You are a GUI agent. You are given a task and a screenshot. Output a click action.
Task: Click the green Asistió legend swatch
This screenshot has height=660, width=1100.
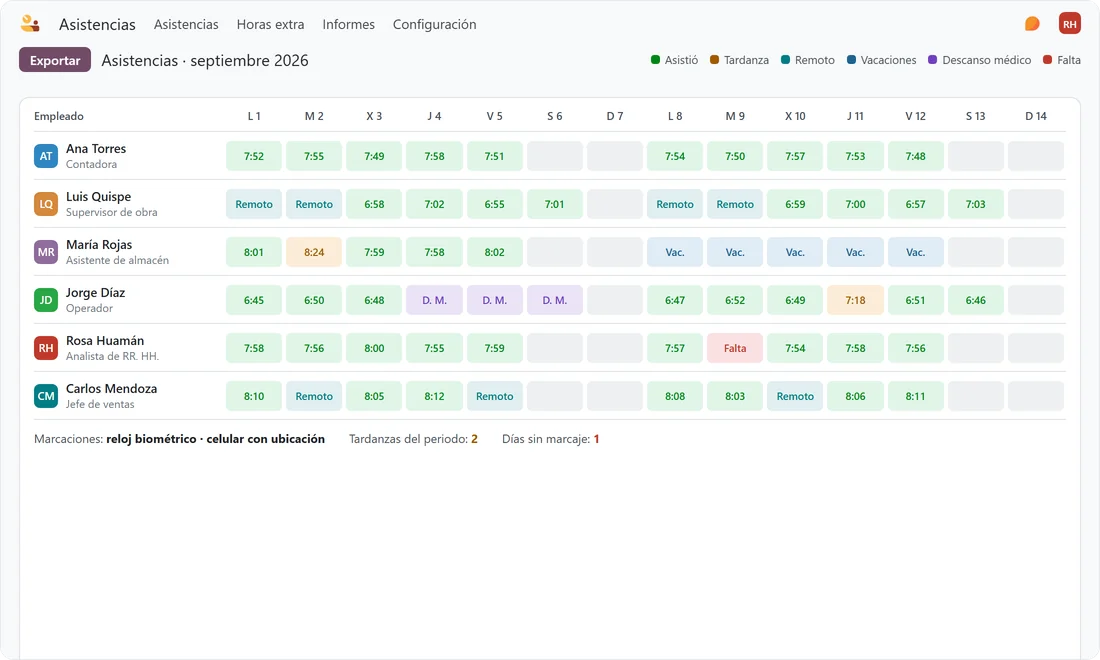click(x=655, y=60)
